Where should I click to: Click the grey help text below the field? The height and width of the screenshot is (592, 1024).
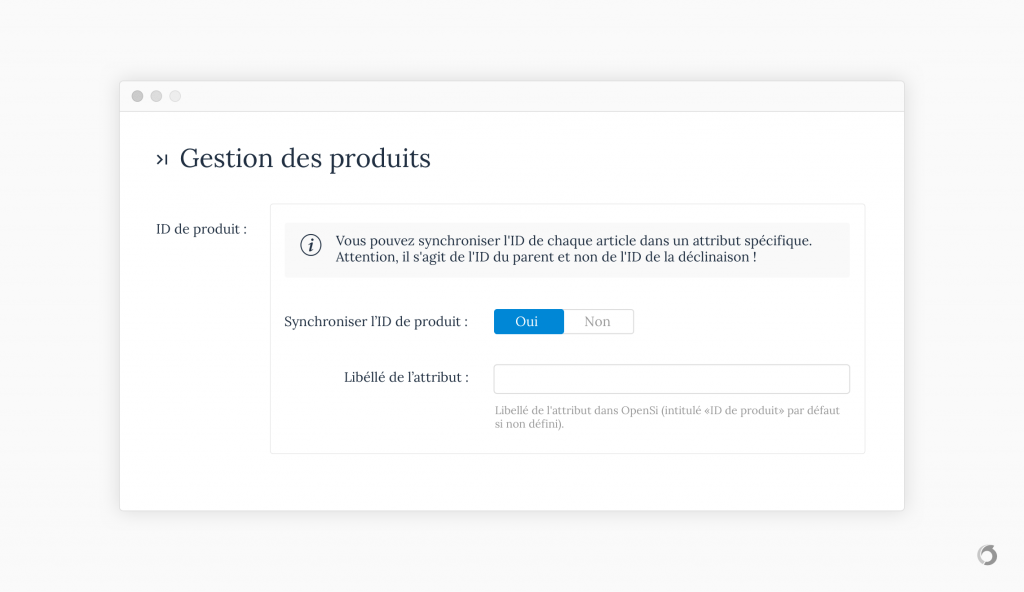tap(667, 417)
